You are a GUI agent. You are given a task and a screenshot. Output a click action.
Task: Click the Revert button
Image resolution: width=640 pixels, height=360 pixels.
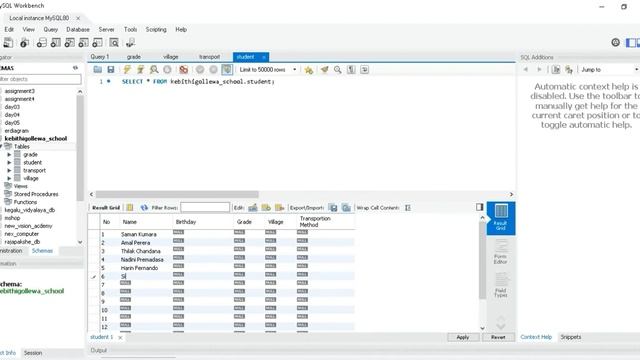coord(498,337)
